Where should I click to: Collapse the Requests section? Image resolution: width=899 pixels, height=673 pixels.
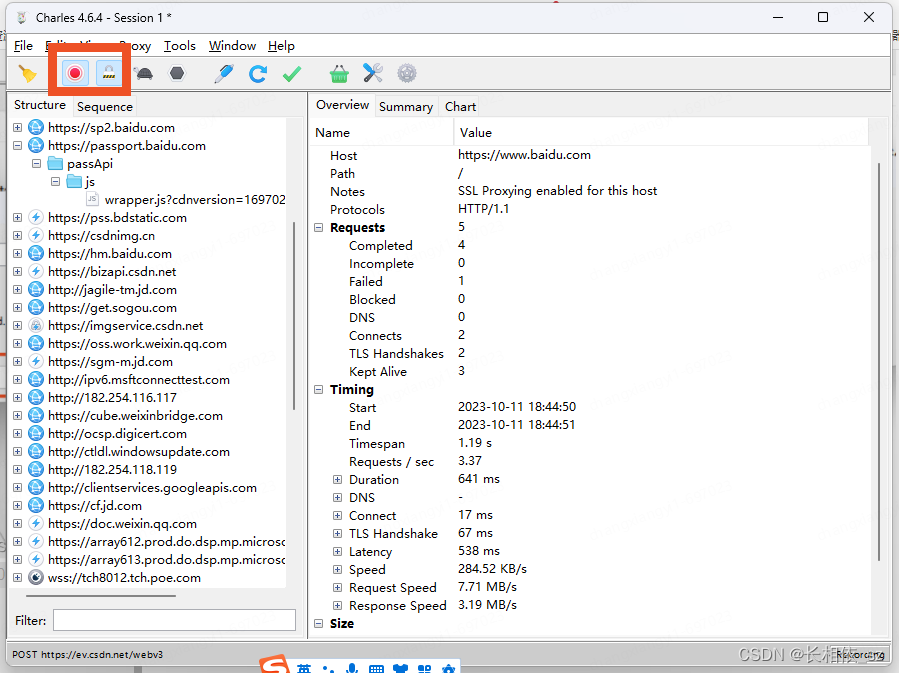point(319,228)
